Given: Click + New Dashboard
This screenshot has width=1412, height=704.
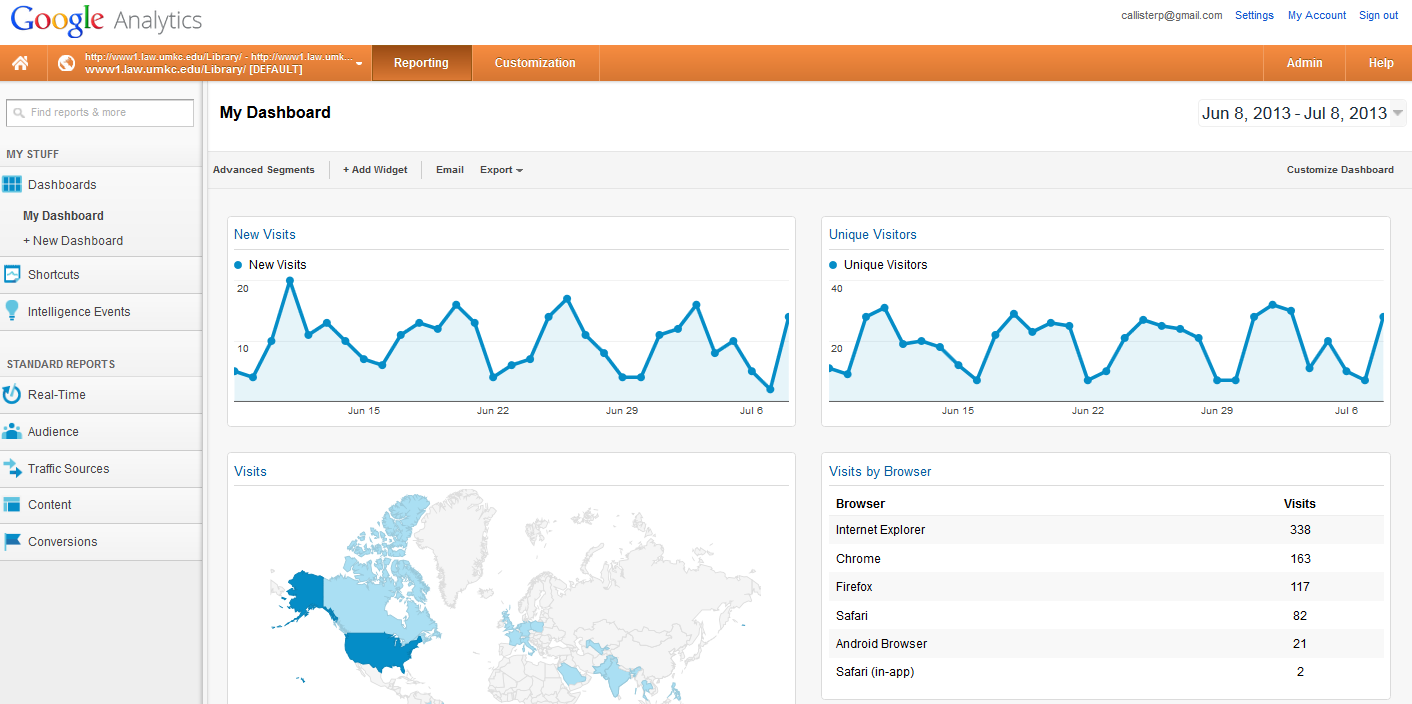Looking at the screenshot, I should (x=73, y=241).
